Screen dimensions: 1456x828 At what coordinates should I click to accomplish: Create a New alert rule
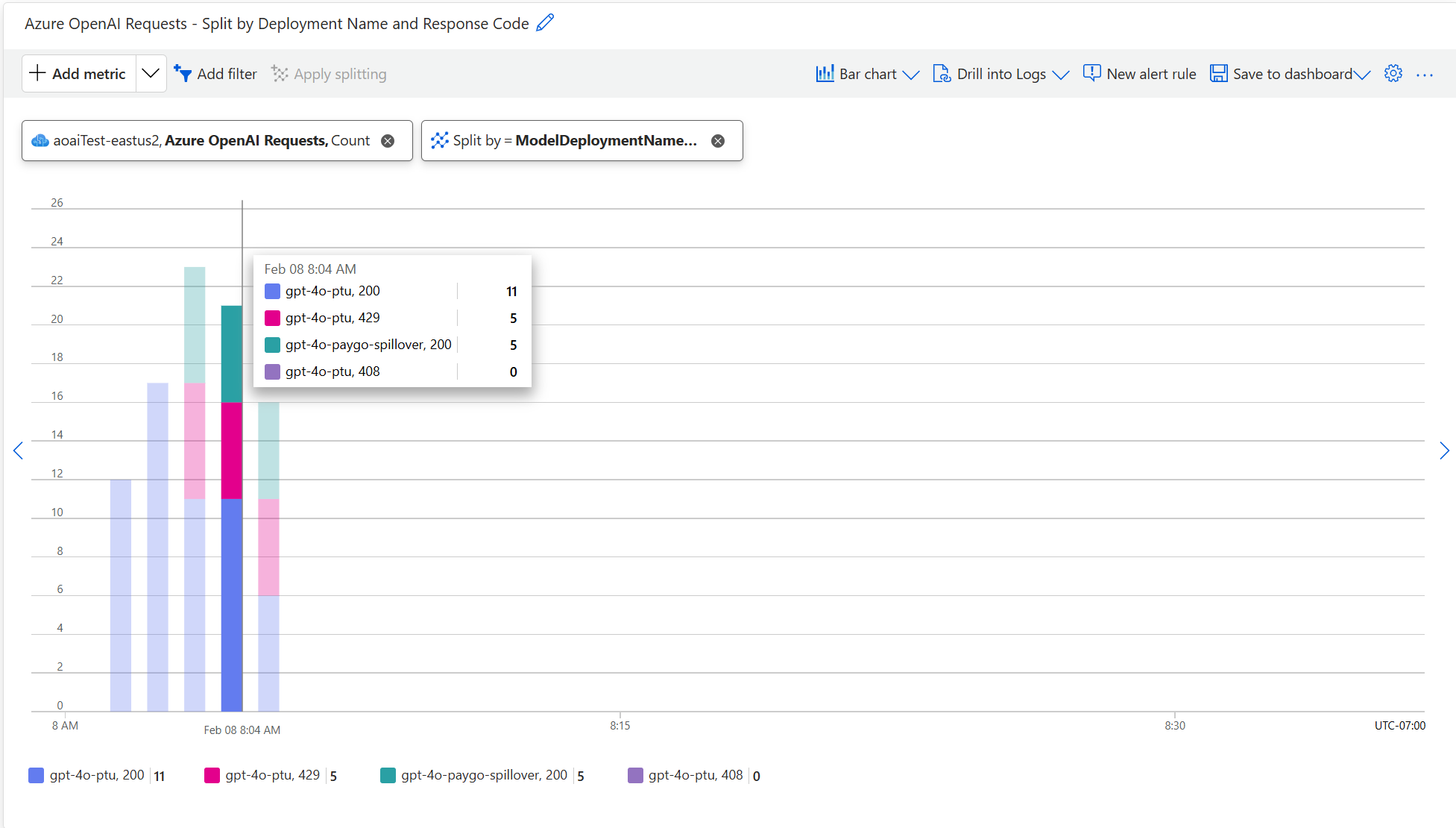pyautogui.click(x=1139, y=74)
